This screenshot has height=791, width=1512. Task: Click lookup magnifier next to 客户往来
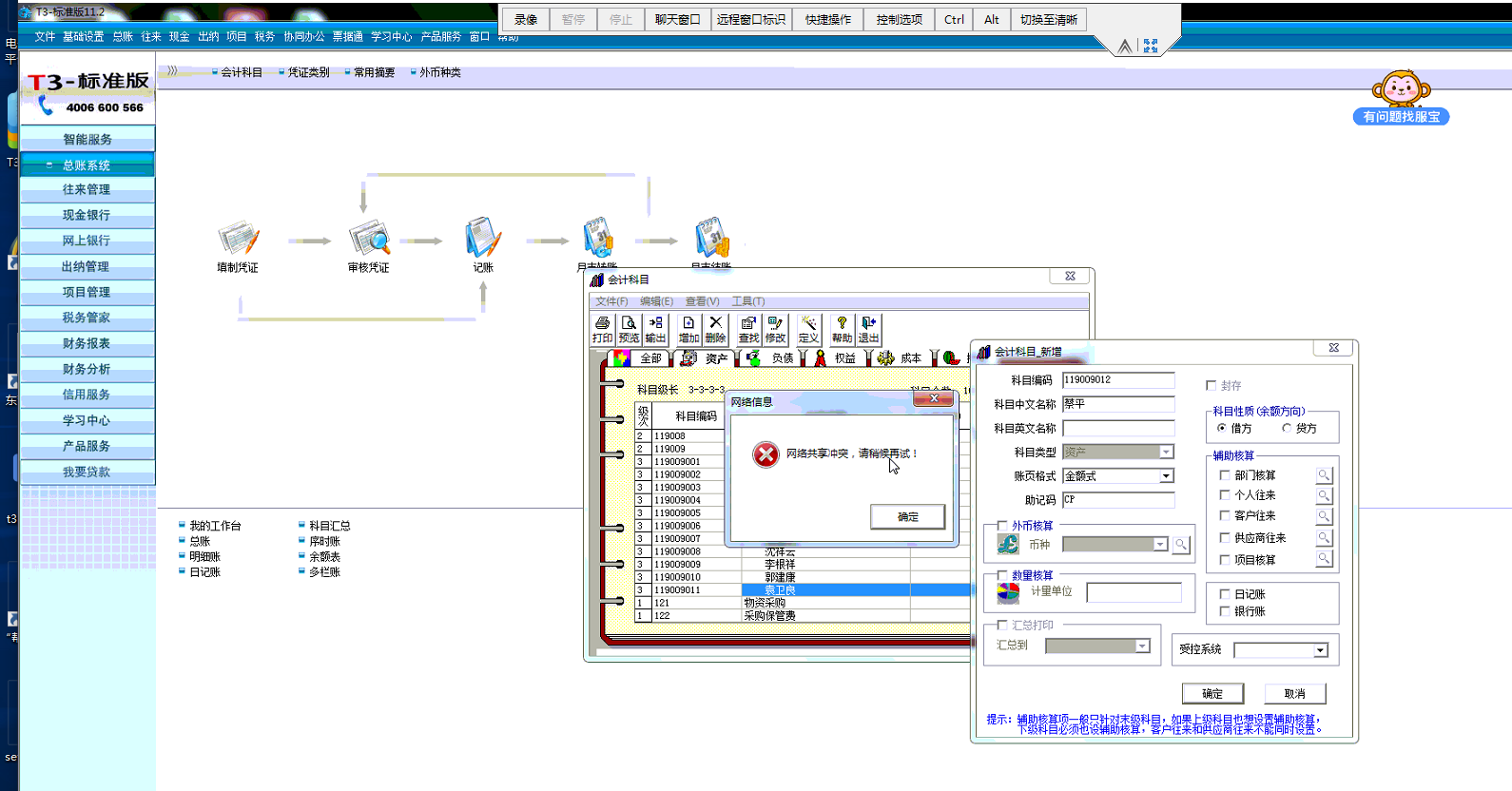tap(1324, 516)
